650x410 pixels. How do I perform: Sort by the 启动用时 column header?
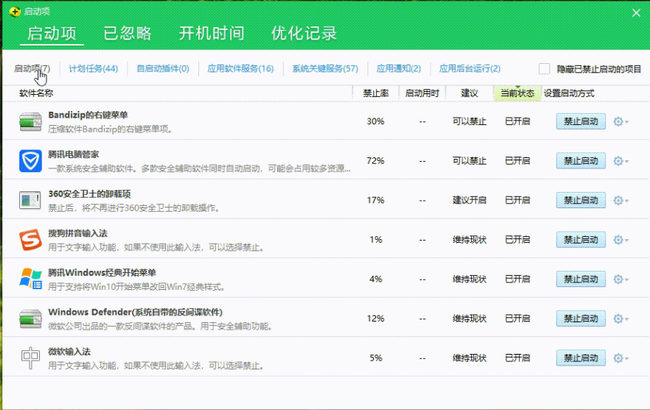tap(422, 93)
